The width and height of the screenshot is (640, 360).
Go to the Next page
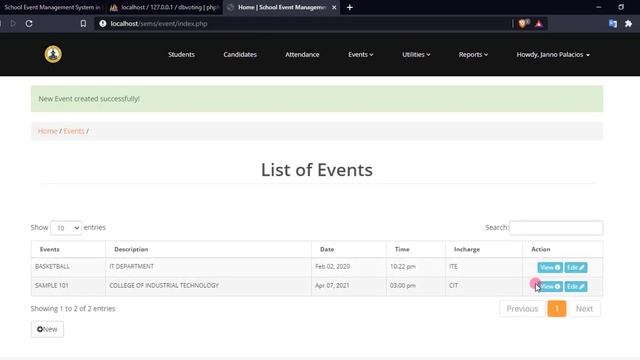coord(584,309)
